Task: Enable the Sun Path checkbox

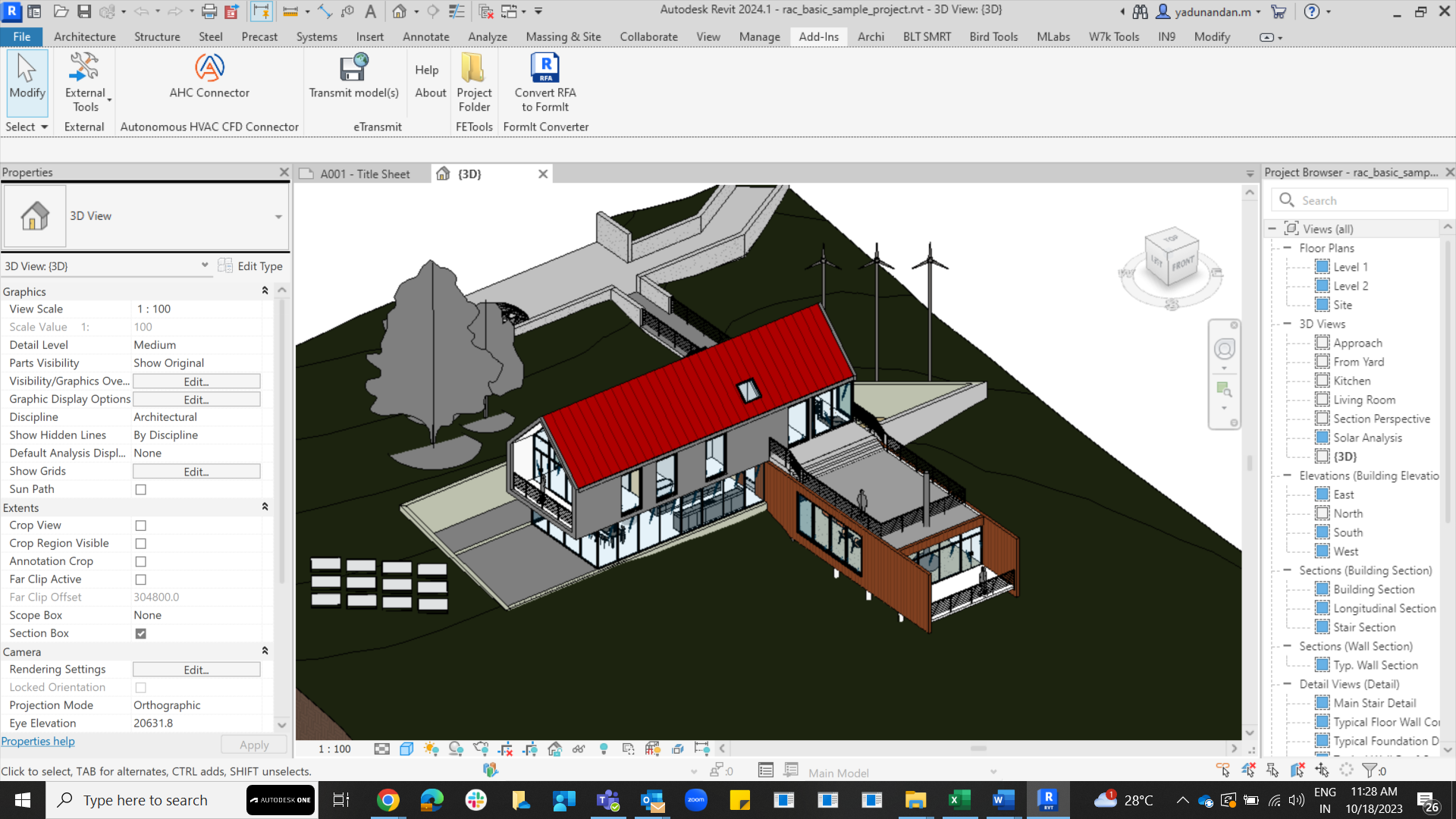Action: [140, 490]
